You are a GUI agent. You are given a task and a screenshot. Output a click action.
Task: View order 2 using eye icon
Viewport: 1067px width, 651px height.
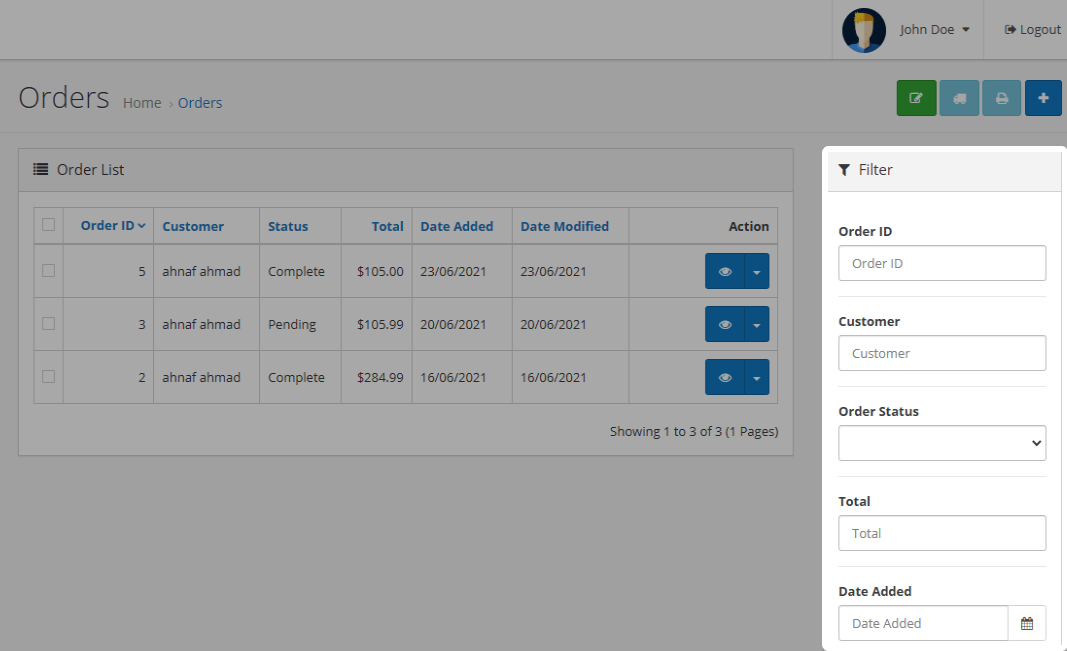click(x=725, y=377)
